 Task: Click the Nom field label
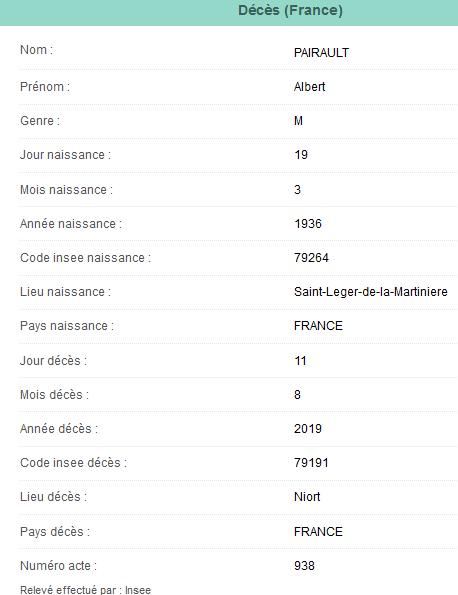coord(36,50)
